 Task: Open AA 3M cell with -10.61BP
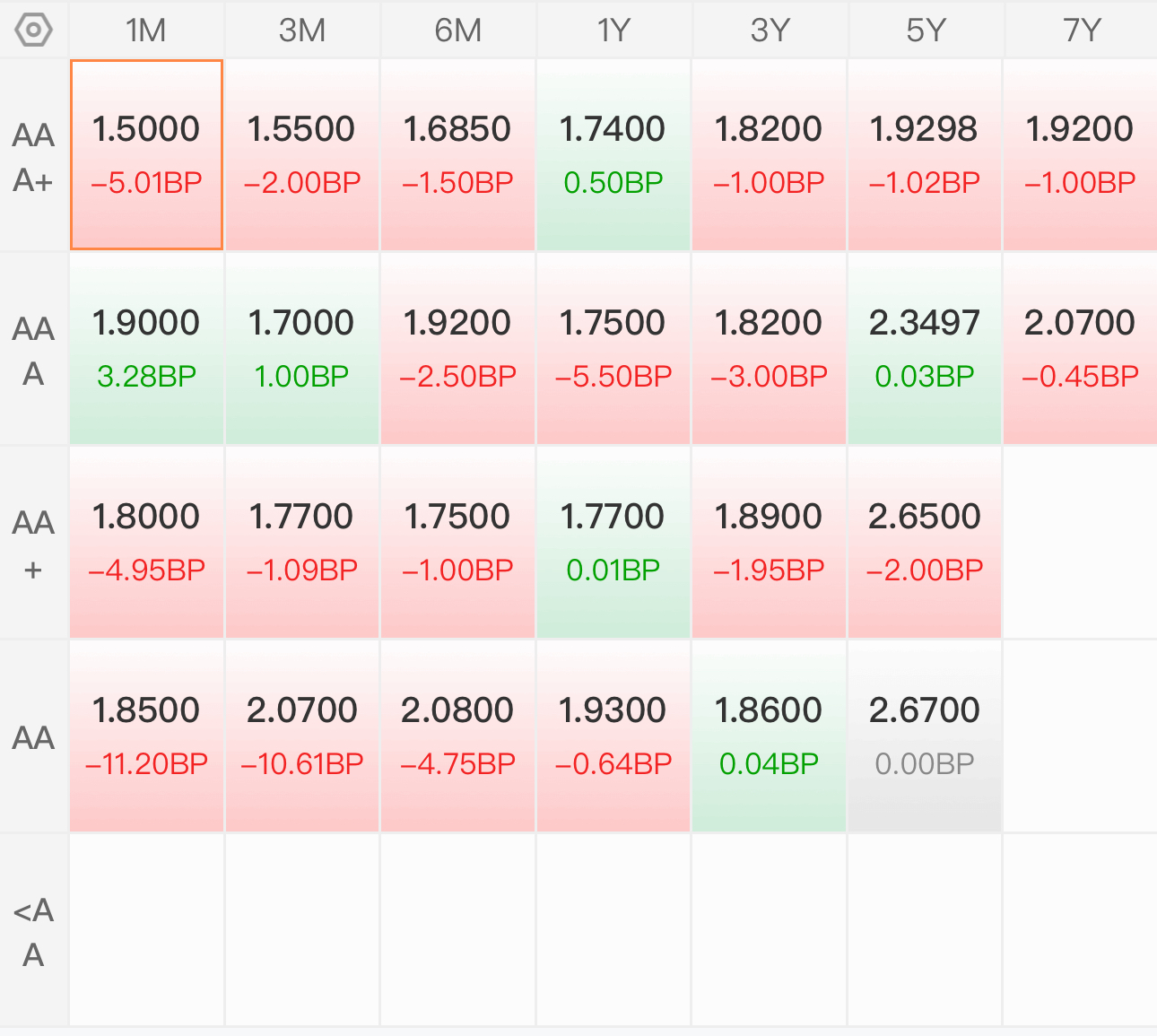[x=302, y=736]
